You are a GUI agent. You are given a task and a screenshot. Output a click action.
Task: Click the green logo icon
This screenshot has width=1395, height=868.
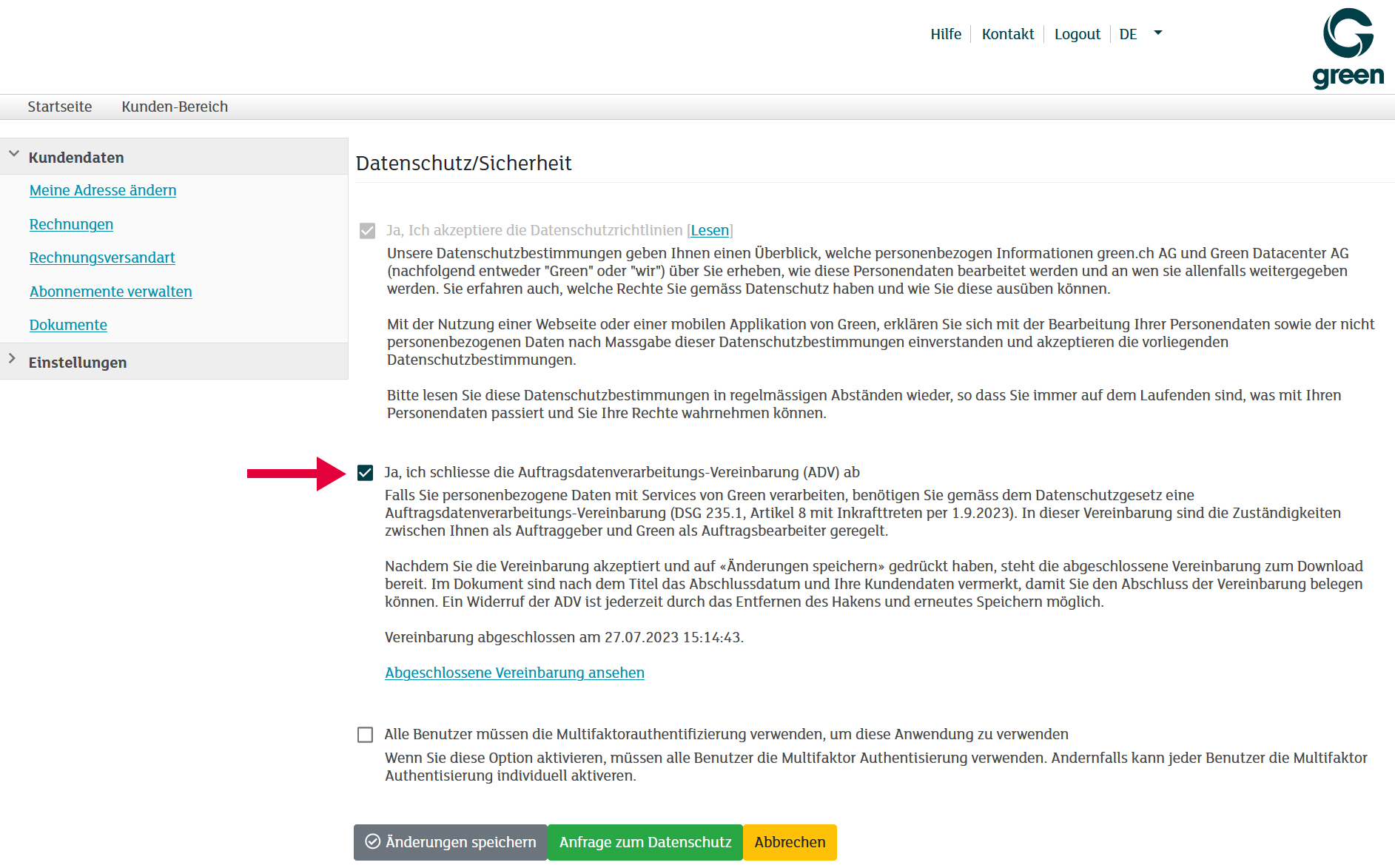(x=1348, y=48)
